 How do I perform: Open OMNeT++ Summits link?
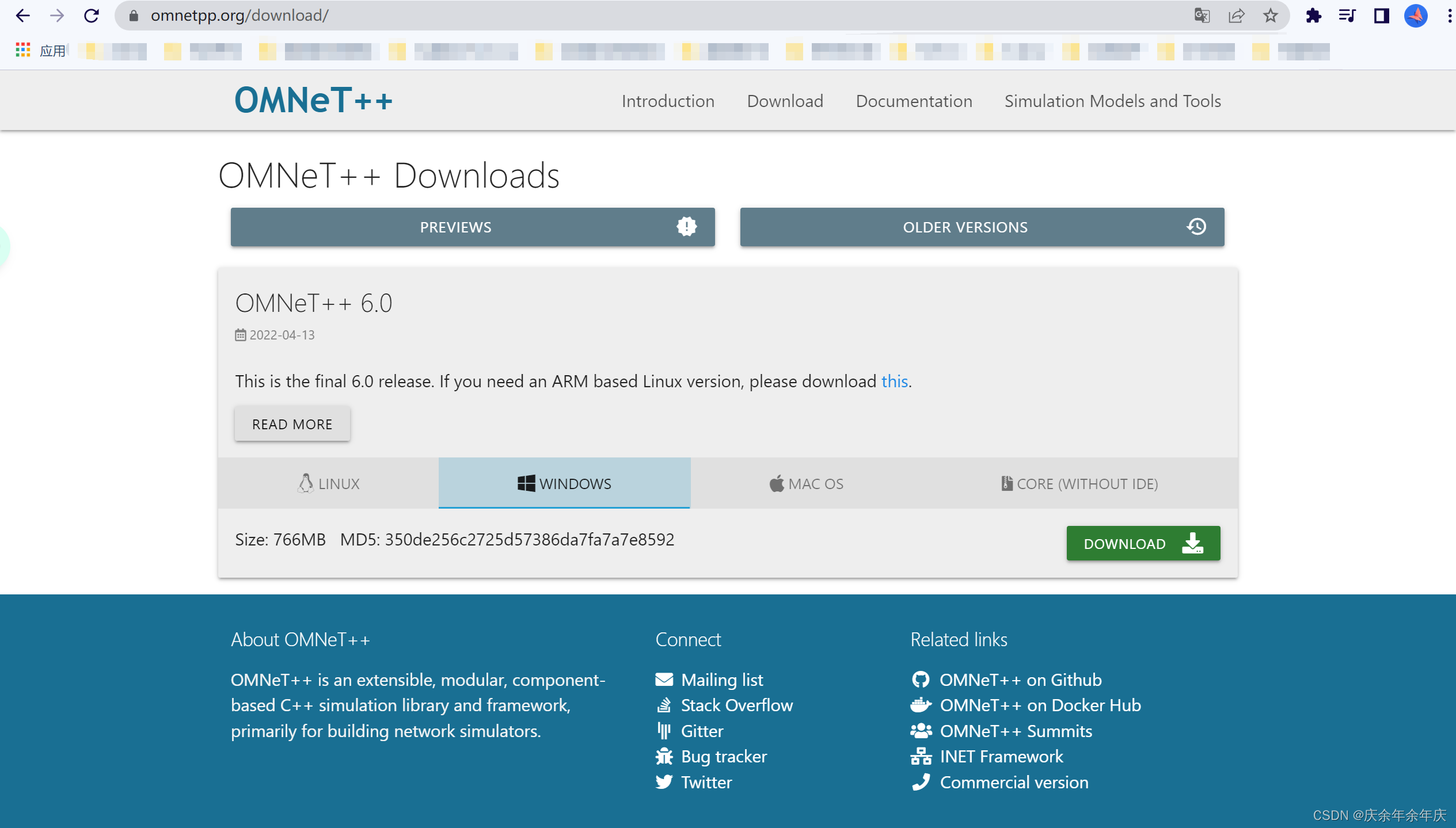point(1016,731)
